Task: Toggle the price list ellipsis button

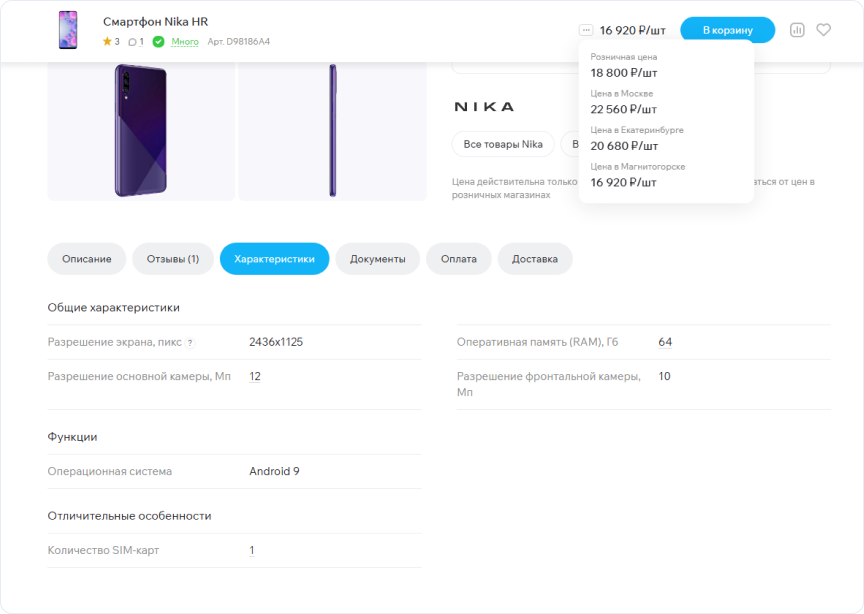Action: 586,30
